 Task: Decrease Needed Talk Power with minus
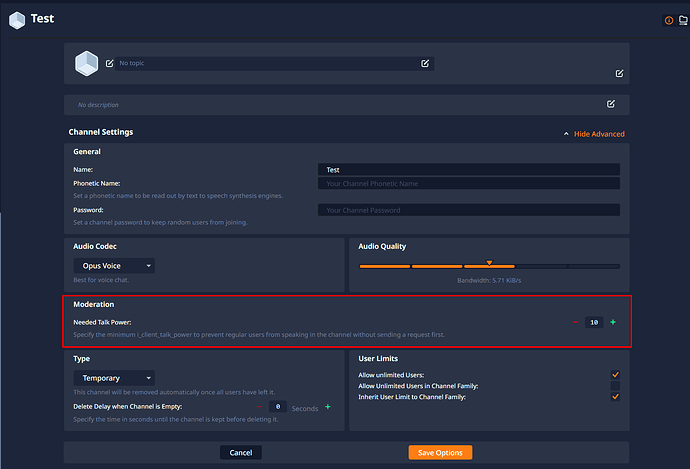(575, 322)
